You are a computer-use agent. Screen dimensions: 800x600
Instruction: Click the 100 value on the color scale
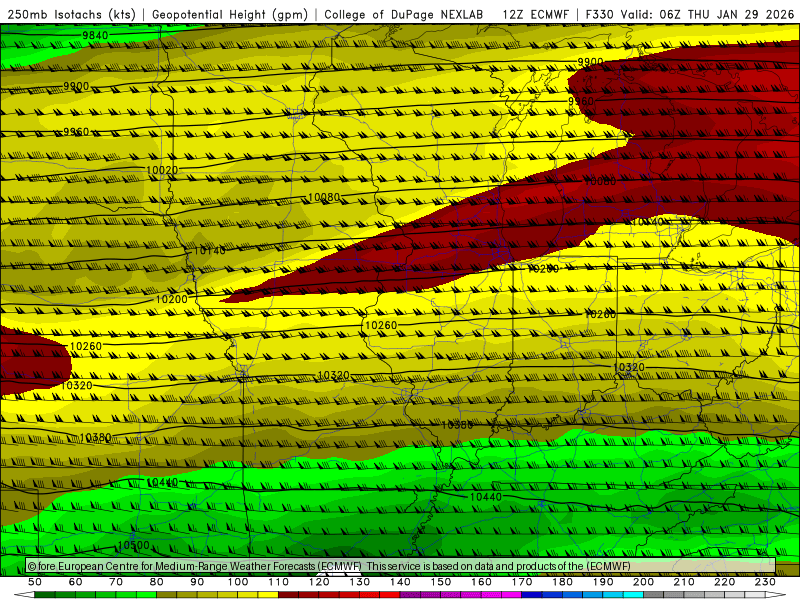(238, 582)
